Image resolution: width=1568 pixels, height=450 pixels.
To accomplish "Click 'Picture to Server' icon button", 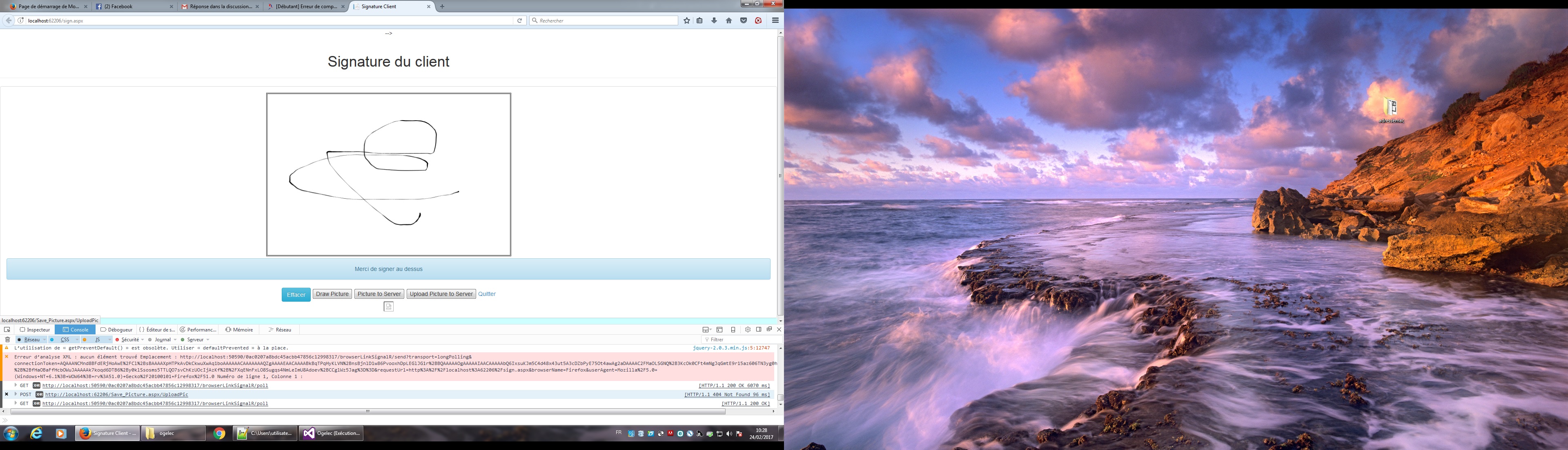I will [x=378, y=294].
